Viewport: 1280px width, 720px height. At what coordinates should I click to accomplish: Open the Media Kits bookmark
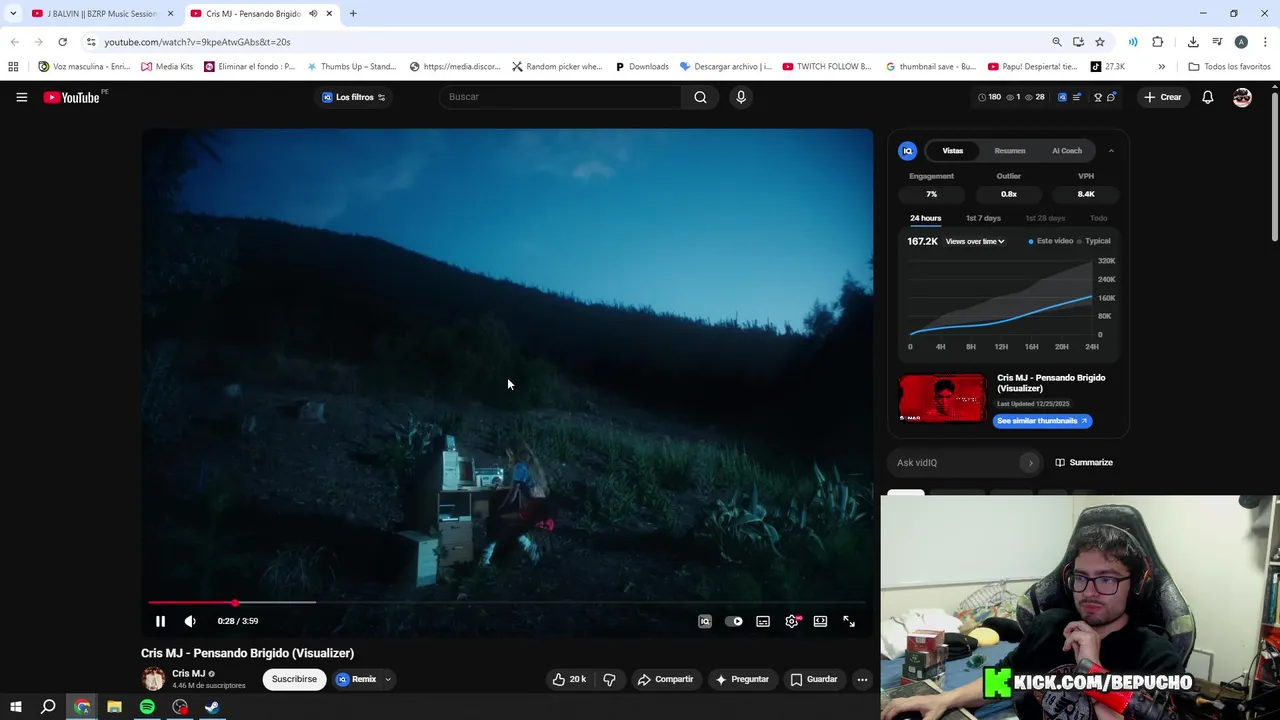pos(167,67)
